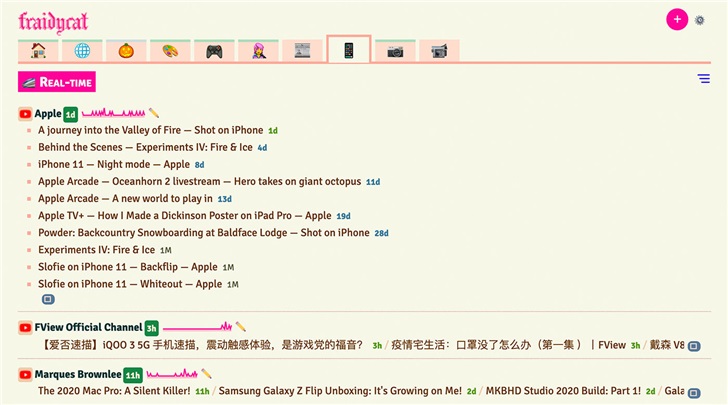728x405 pixels.
Task: Click Marques Brownlee activity sparkline
Action: click(172, 373)
